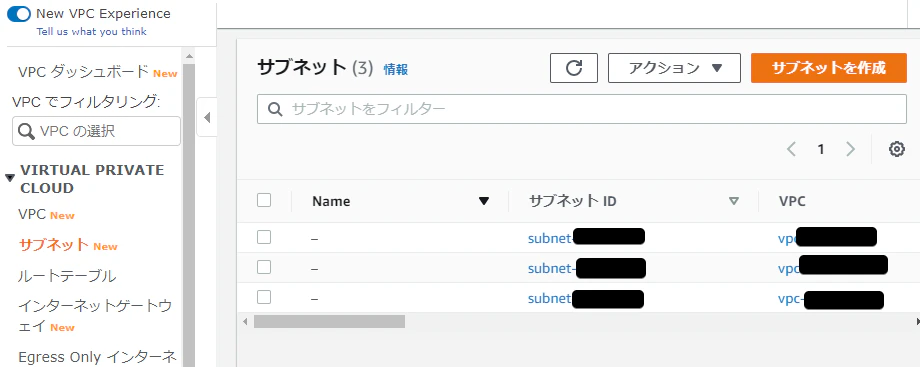The image size is (920, 367).
Task: Open the third row subnet ID link
Action: [x=586, y=298]
